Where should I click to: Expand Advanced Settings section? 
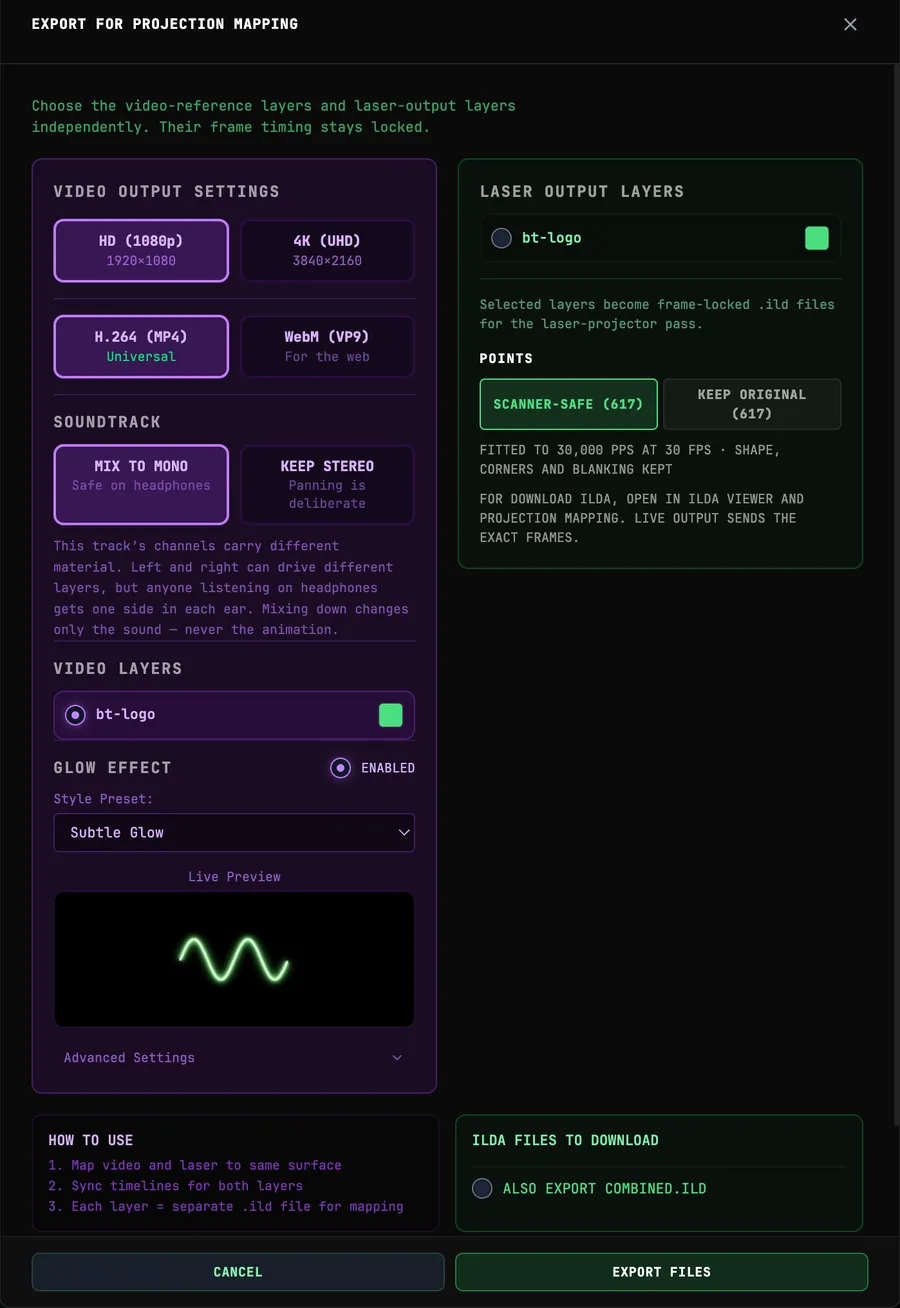point(234,1058)
